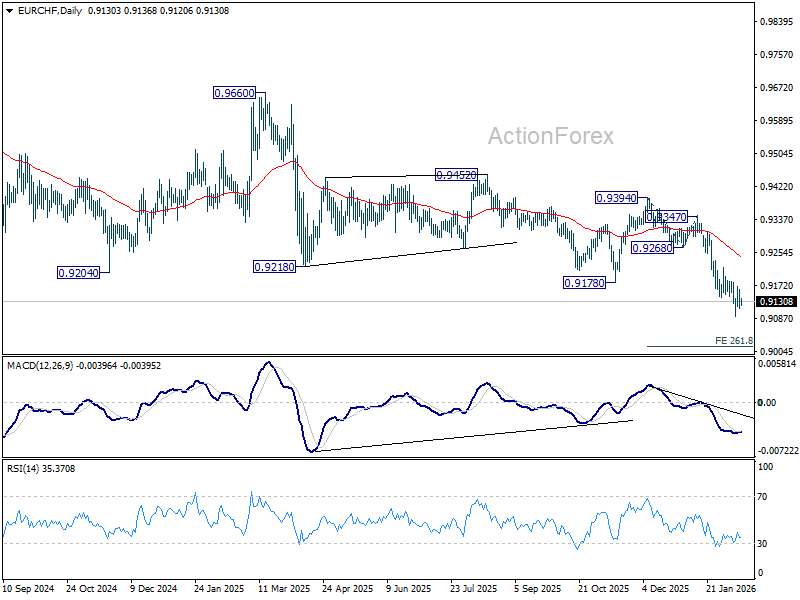800x600 pixels.
Task: Click the MACD(12,26,9) indicator title
Action: pyautogui.click(x=40, y=366)
